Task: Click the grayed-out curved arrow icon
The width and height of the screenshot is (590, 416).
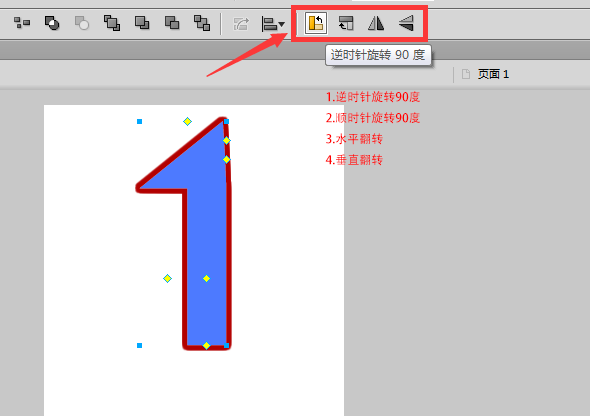Action: click(241, 24)
